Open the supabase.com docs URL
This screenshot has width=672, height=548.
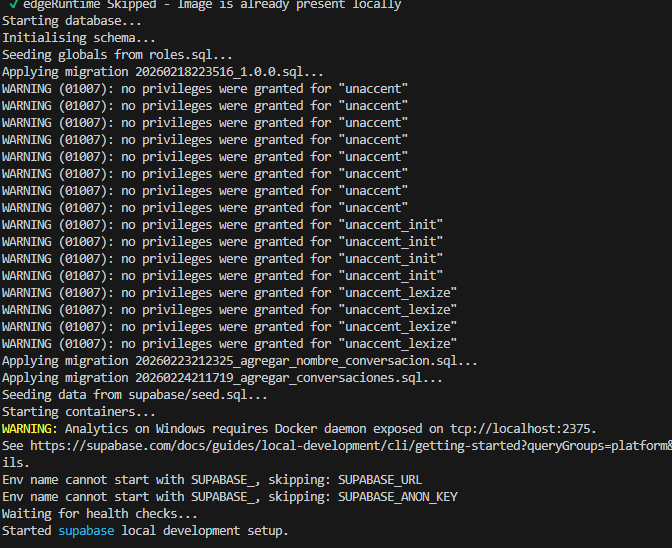[351, 446]
